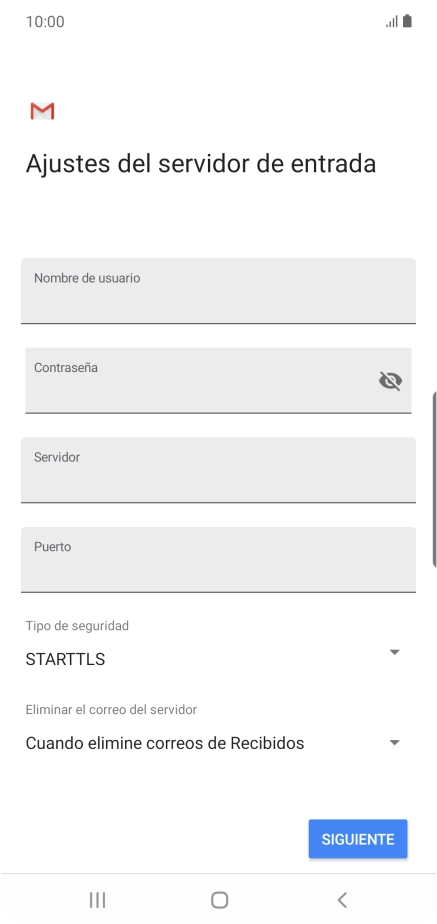
Task: Focus the Servidor input field
Action: (x=218, y=470)
